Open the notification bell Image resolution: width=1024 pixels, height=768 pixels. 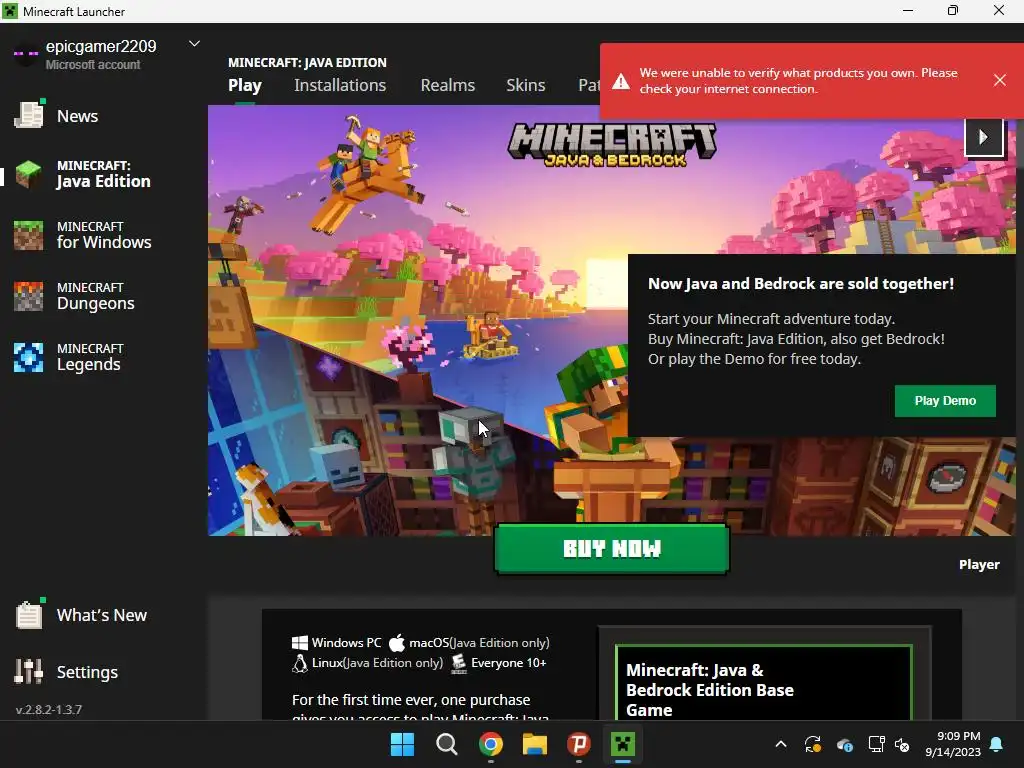pos(997,744)
